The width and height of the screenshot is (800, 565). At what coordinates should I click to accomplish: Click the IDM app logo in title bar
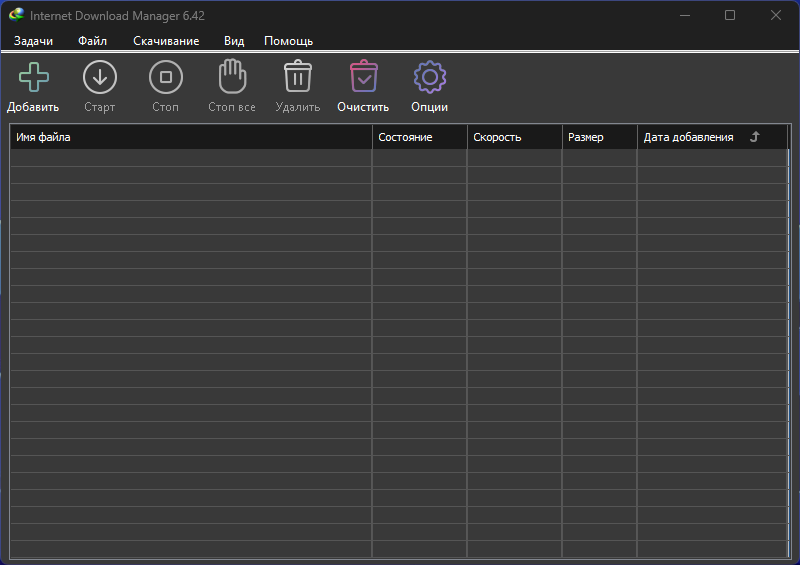[x=16, y=15]
